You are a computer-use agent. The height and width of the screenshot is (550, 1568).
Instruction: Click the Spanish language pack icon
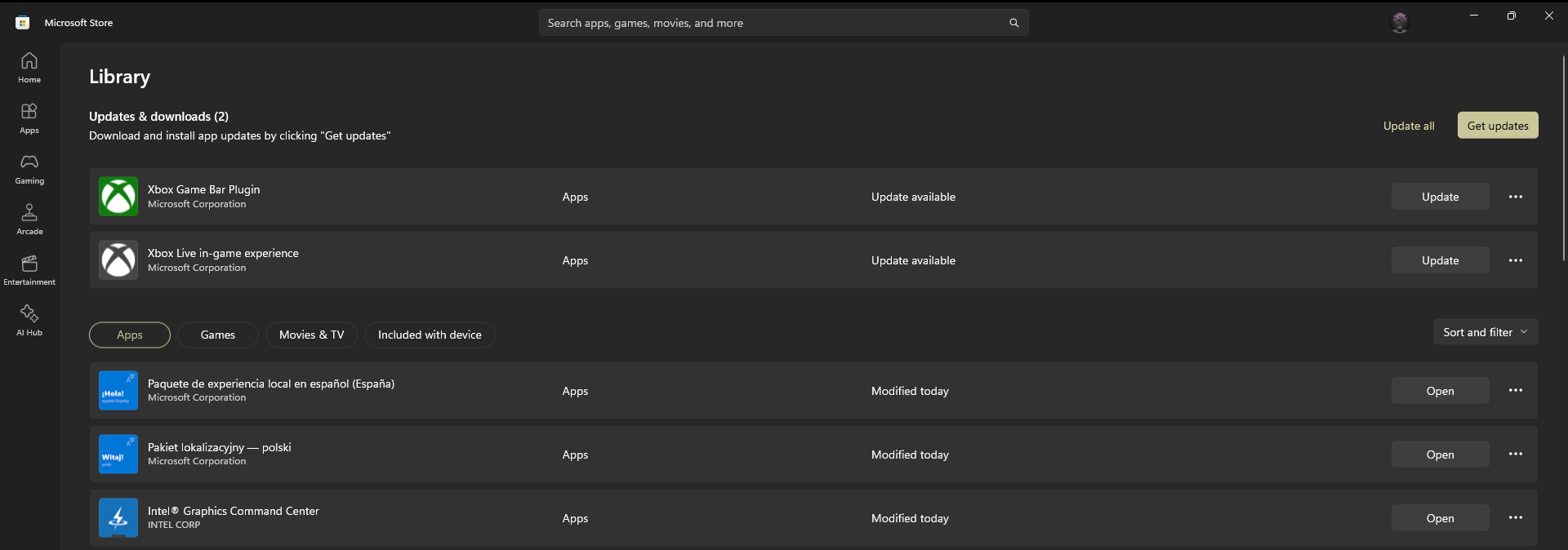(118, 391)
